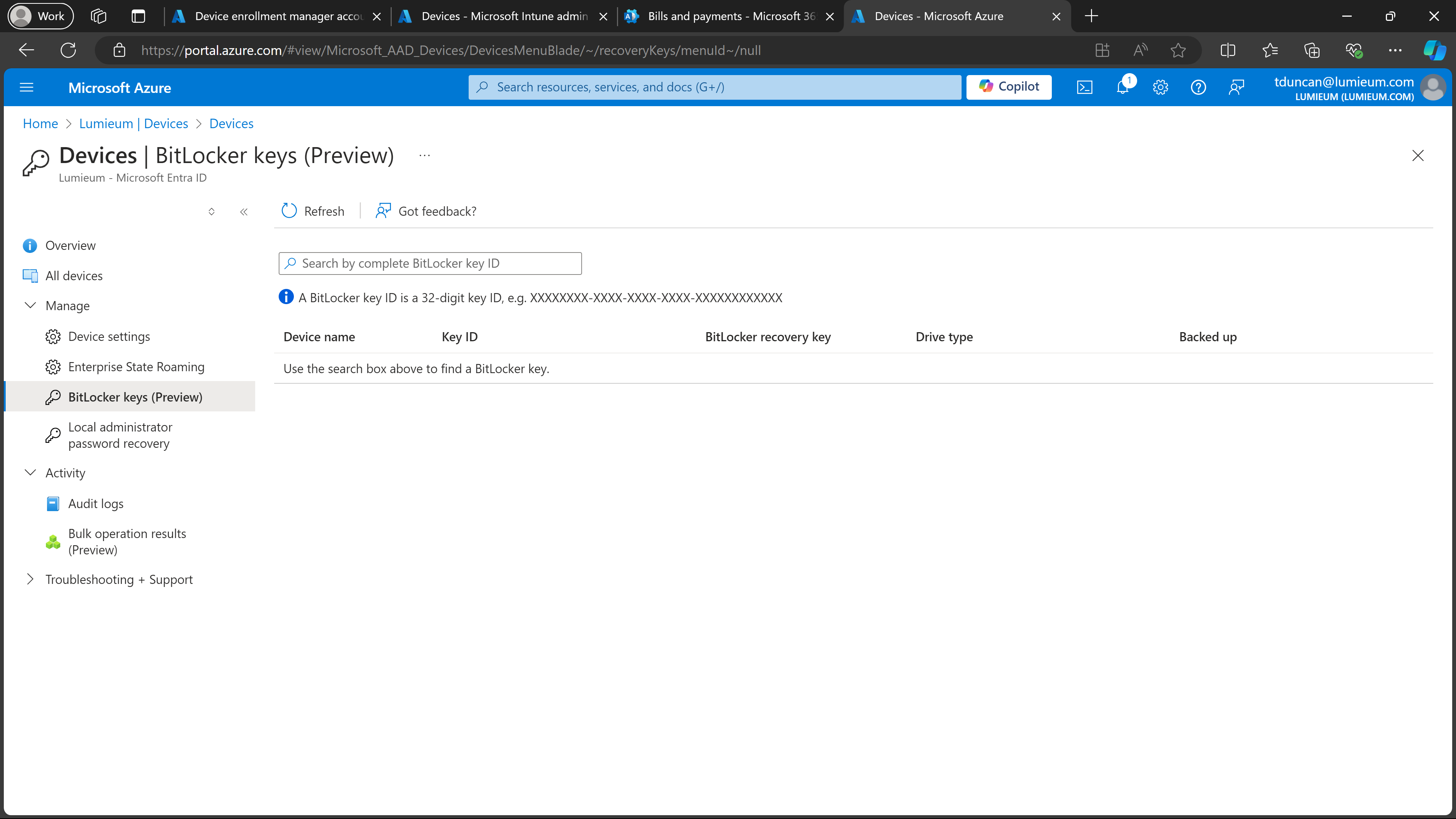The width and height of the screenshot is (1456, 819).
Task: View site information lock icon
Action: point(119,50)
